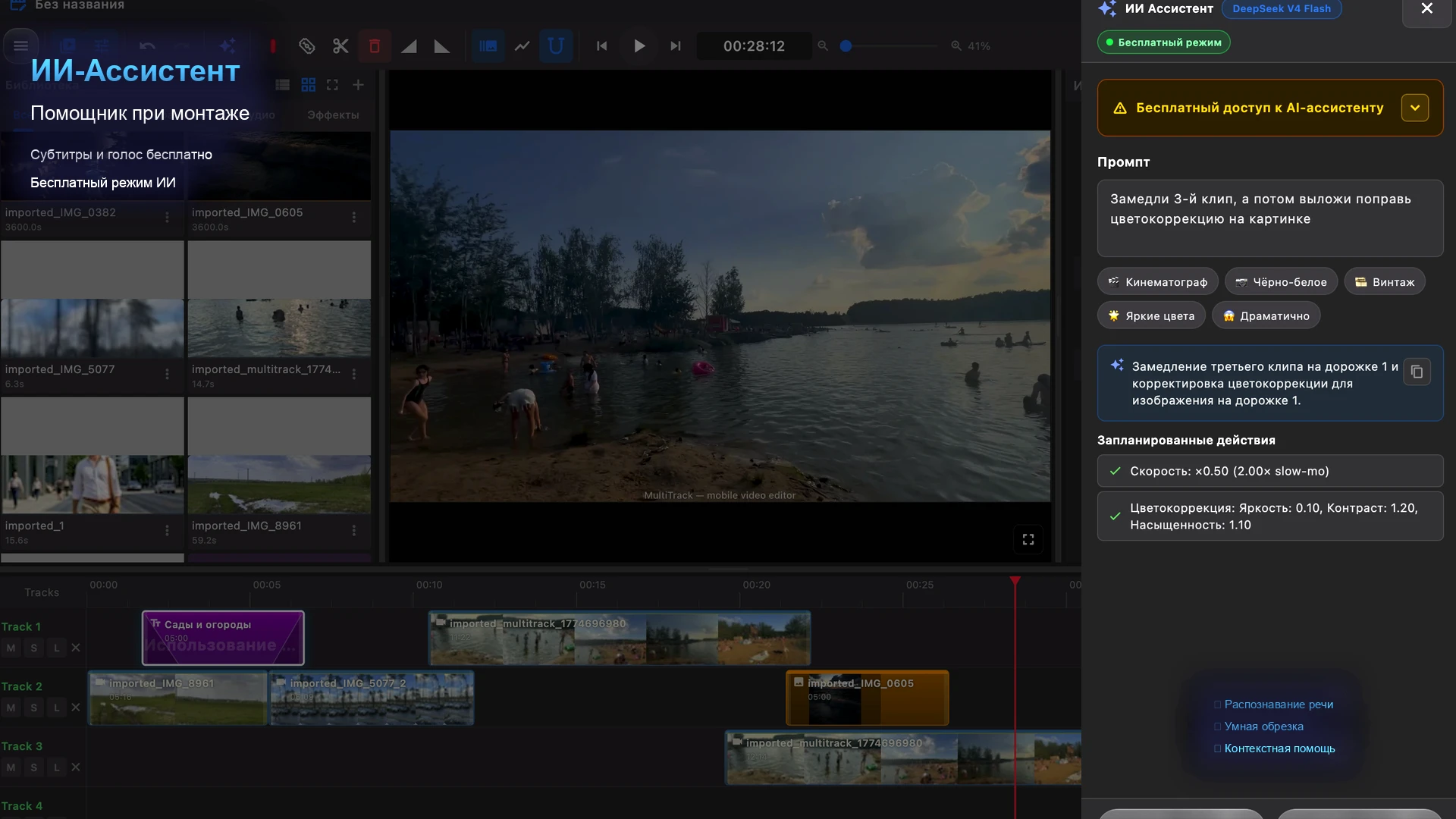The width and height of the screenshot is (1456, 819).
Task: Lock Track 3 with the L button
Action: 56,767
